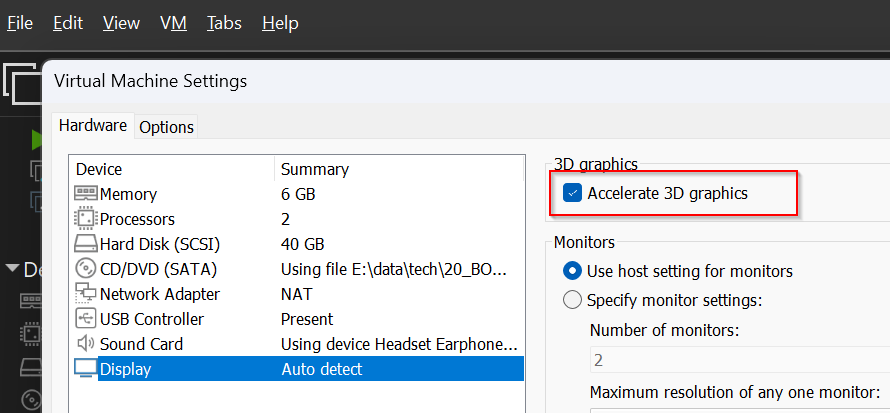Open the File menu
The height and width of the screenshot is (413, 890).
[20, 23]
